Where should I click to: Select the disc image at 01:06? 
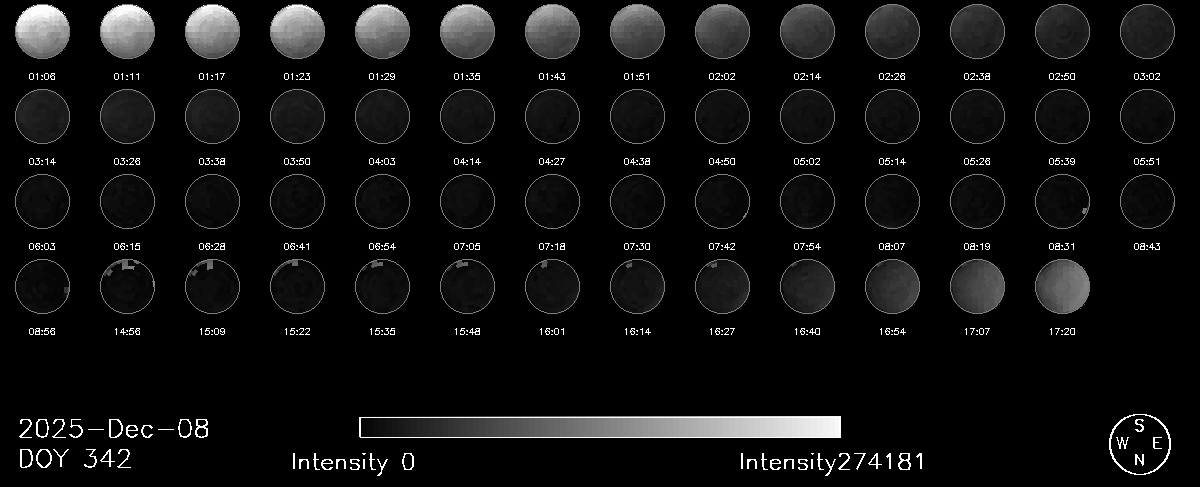[42, 32]
